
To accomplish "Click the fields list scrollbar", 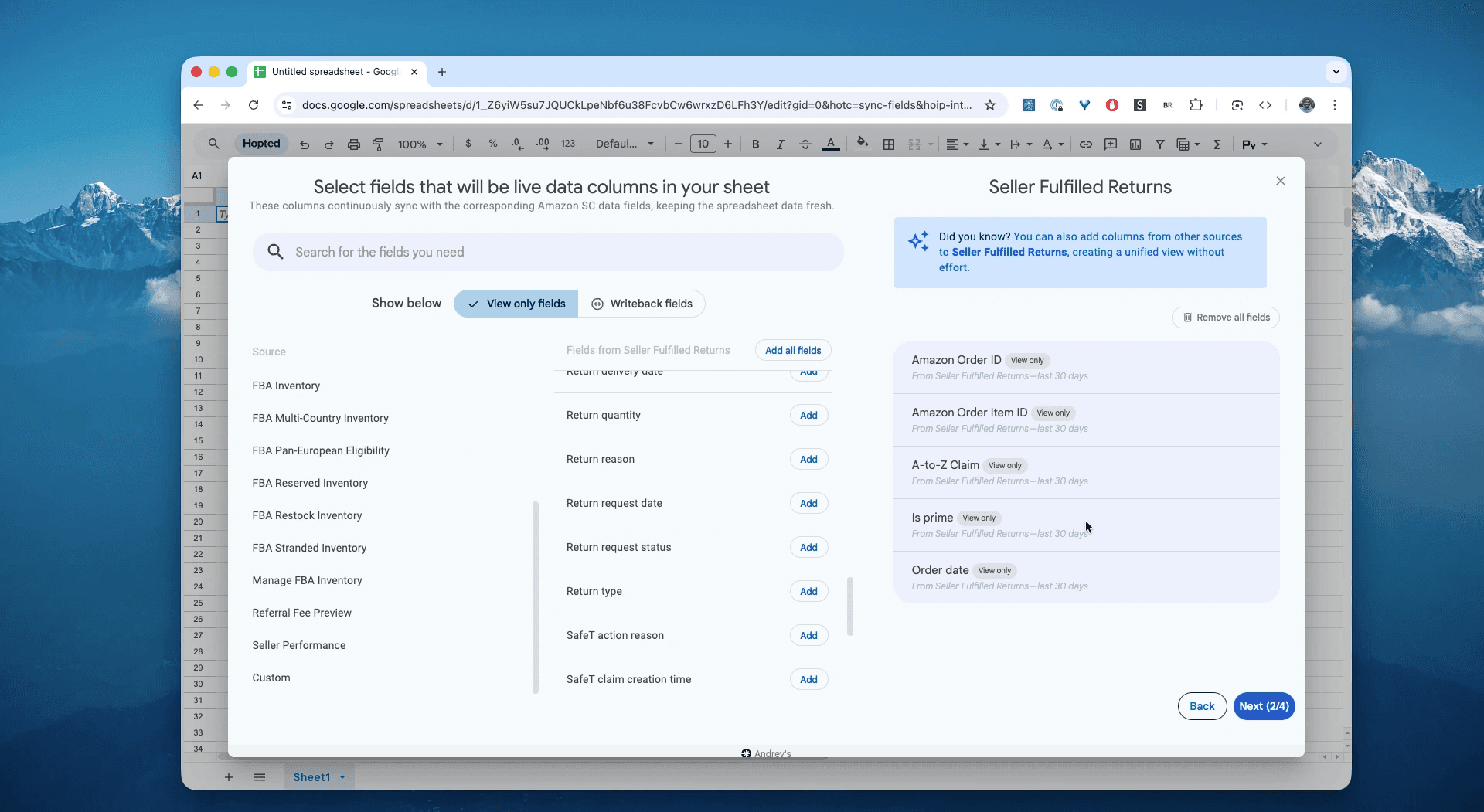I will pyautogui.click(x=850, y=606).
